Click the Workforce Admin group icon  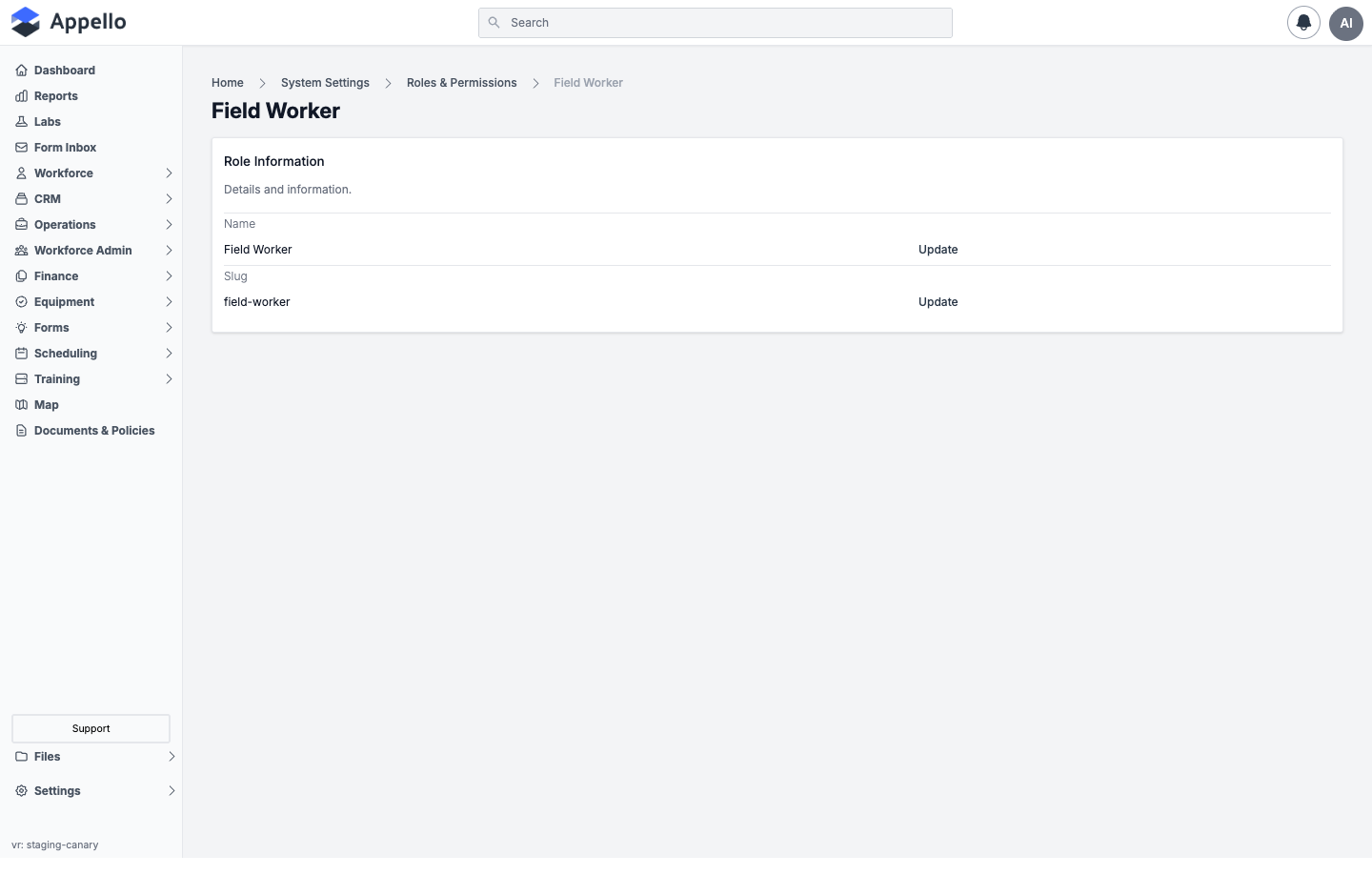[x=21, y=251]
